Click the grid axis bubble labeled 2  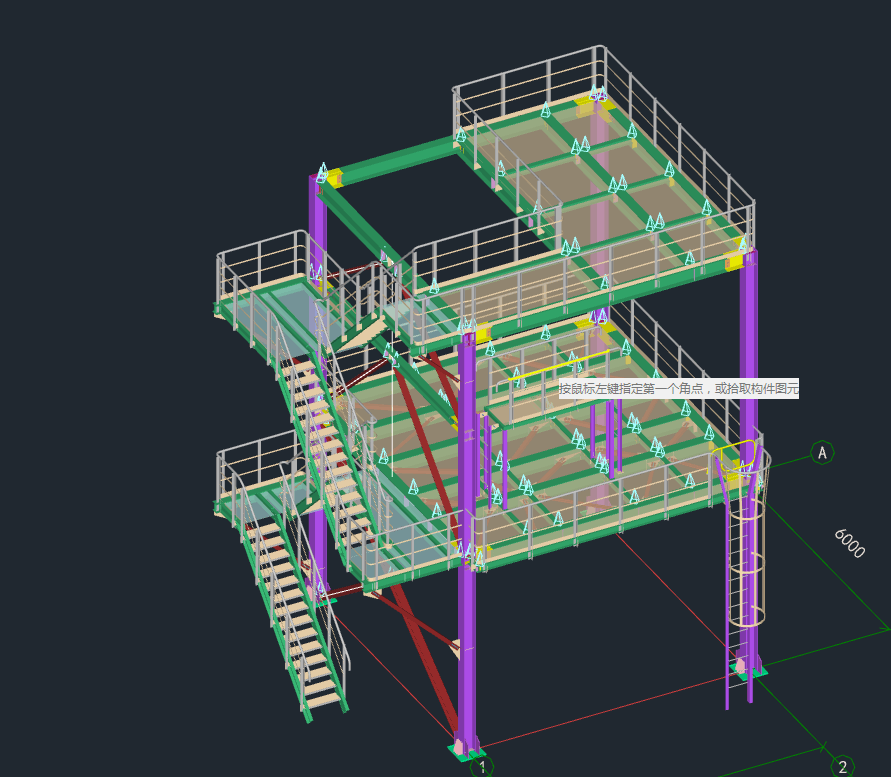(843, 766)
